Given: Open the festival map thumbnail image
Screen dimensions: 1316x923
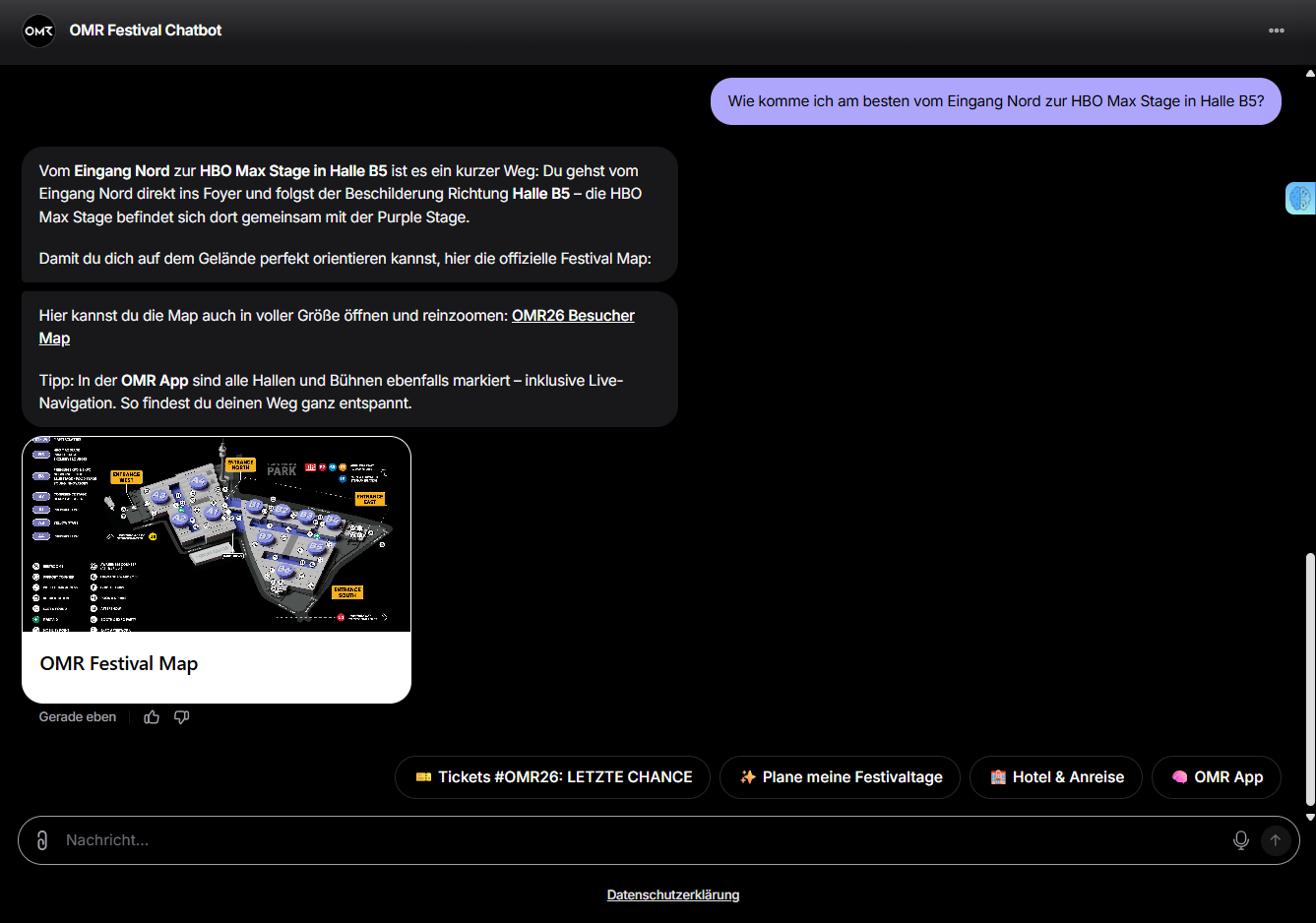Looking at the screenshot, I should click(x=217, y=534).
